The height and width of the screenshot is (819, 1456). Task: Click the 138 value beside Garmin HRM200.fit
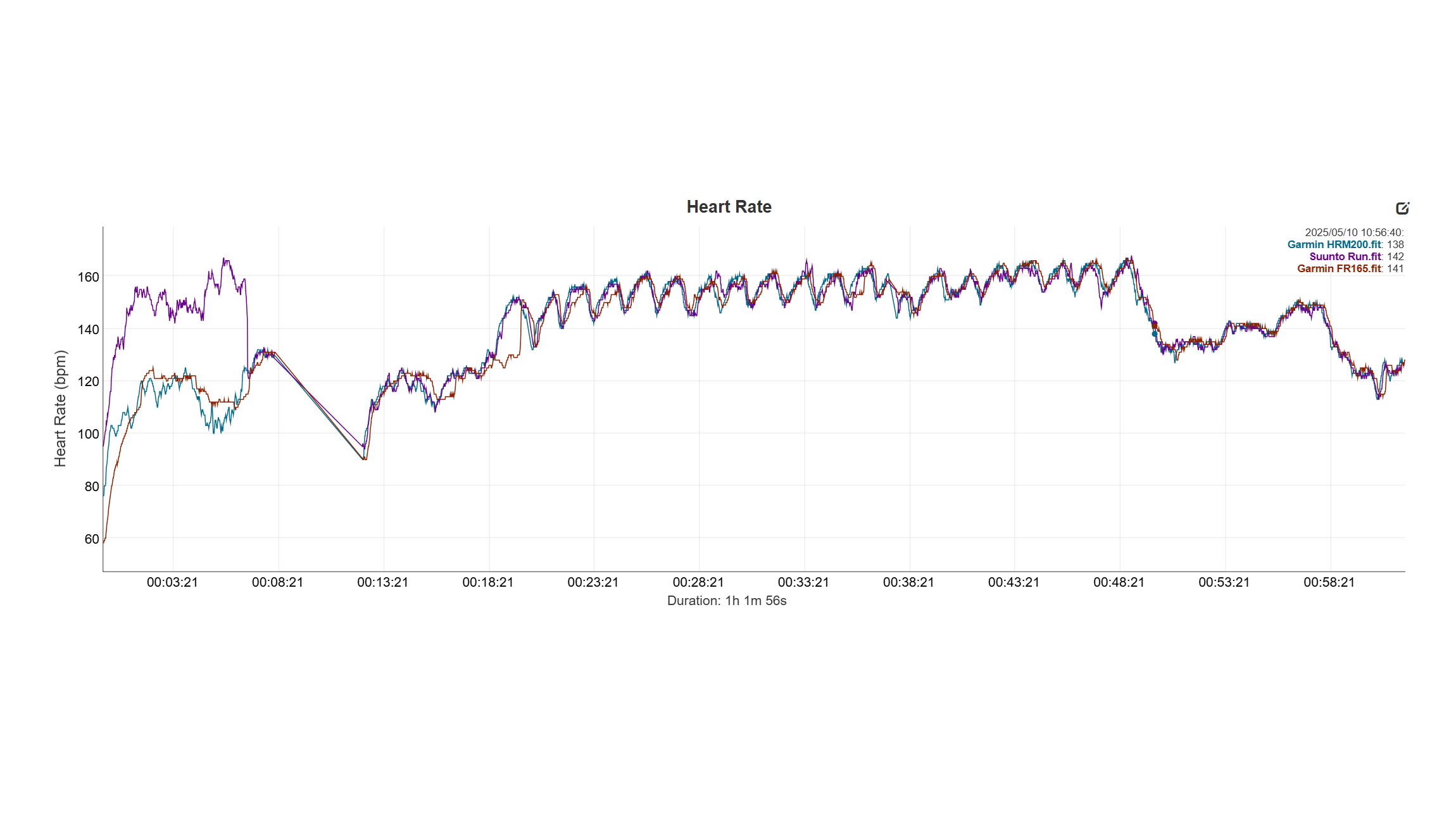[1395, 244]
